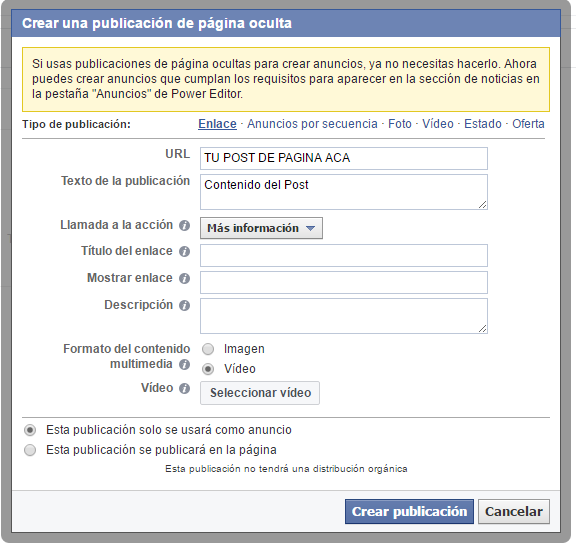The height and width of the screenshot is (548, 576).
Task: Click the Cancelar button
Action: click(x=514, y=511)
